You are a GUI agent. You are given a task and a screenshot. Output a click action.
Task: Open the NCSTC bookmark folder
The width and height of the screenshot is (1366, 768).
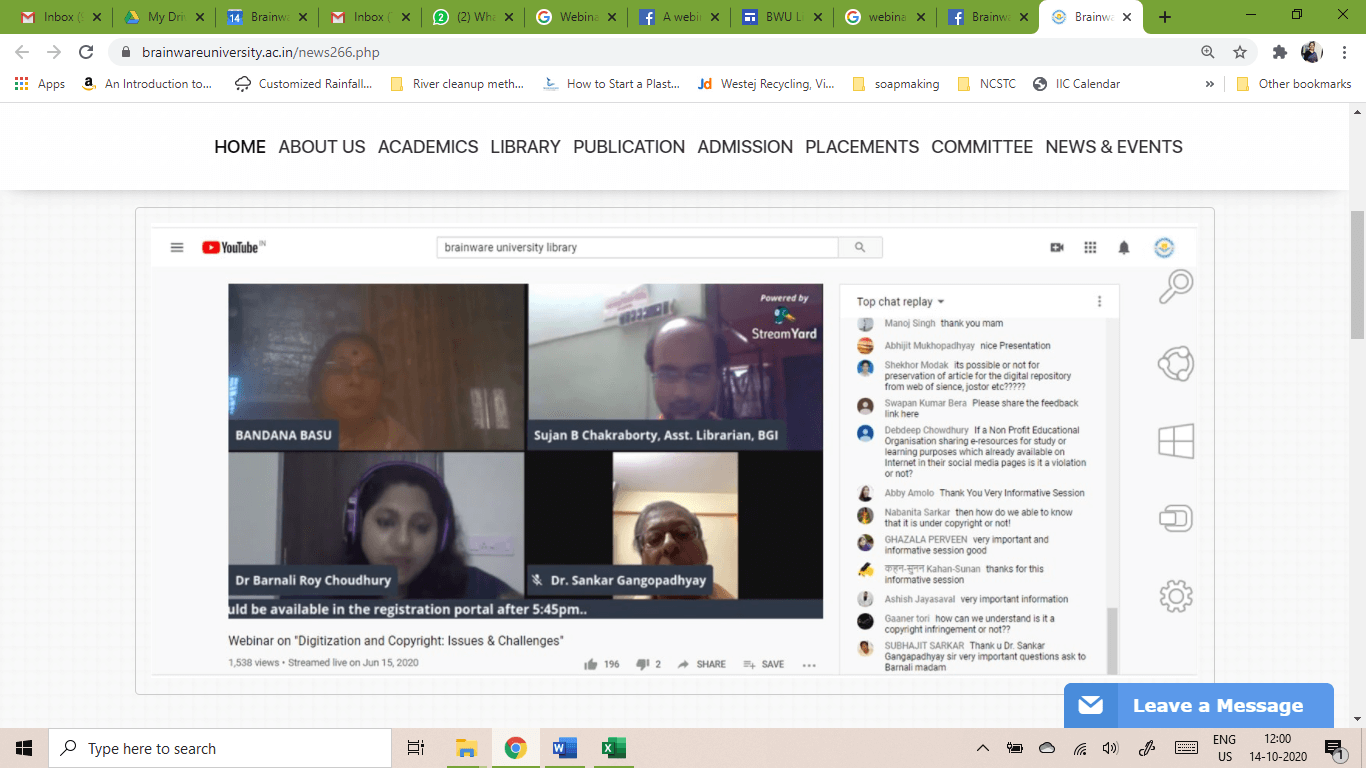point(986,84)
